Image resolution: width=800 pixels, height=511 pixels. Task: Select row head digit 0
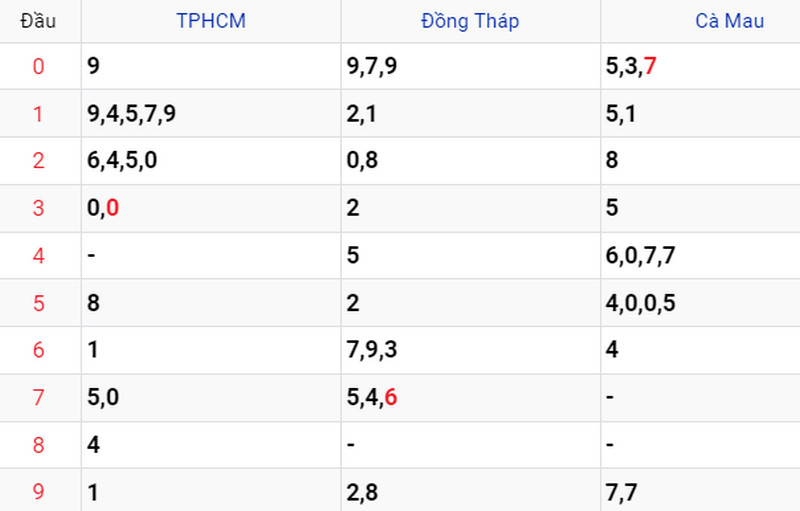tap(38, 66)
